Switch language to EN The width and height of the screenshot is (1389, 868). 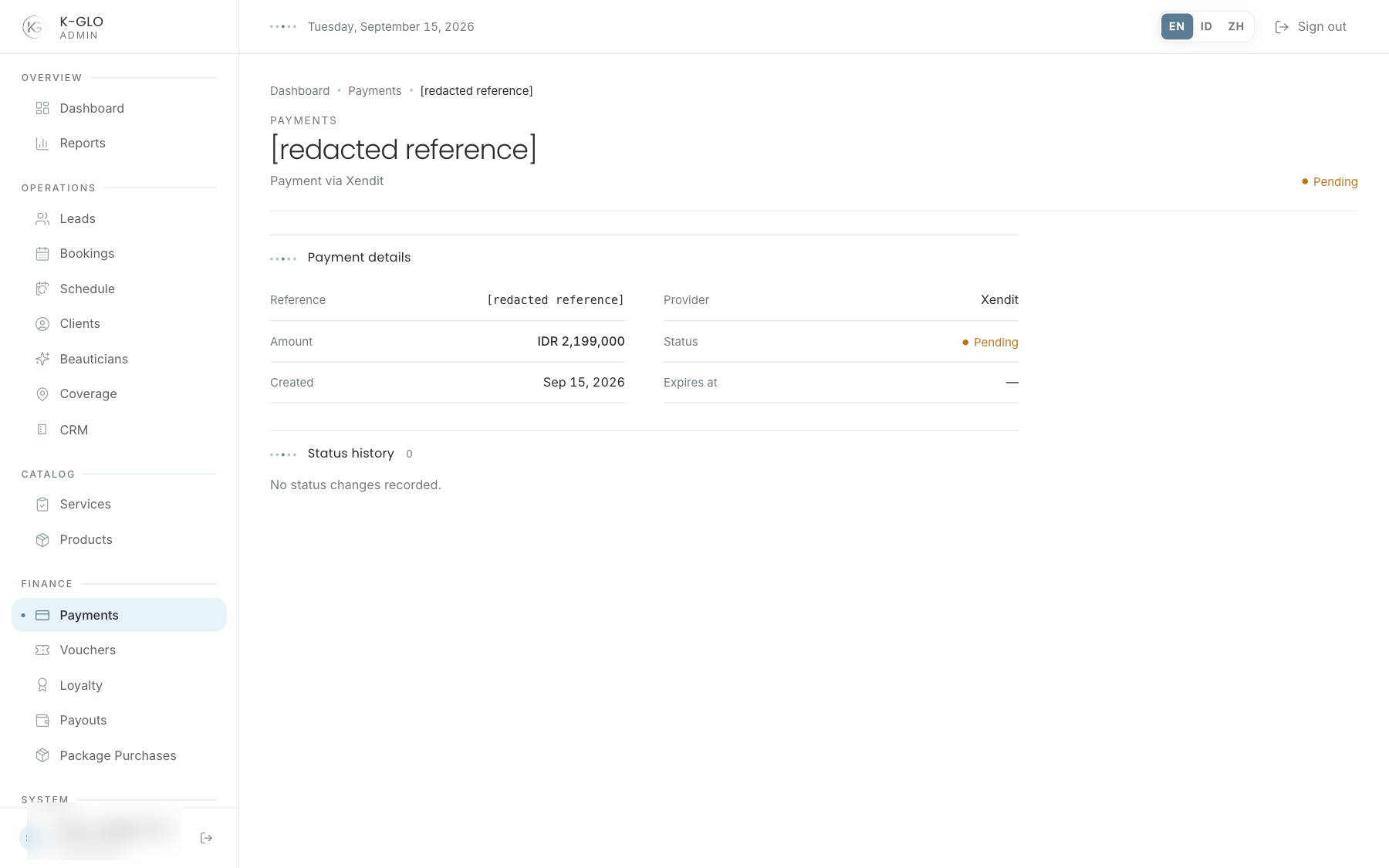tap(1177, 26)
